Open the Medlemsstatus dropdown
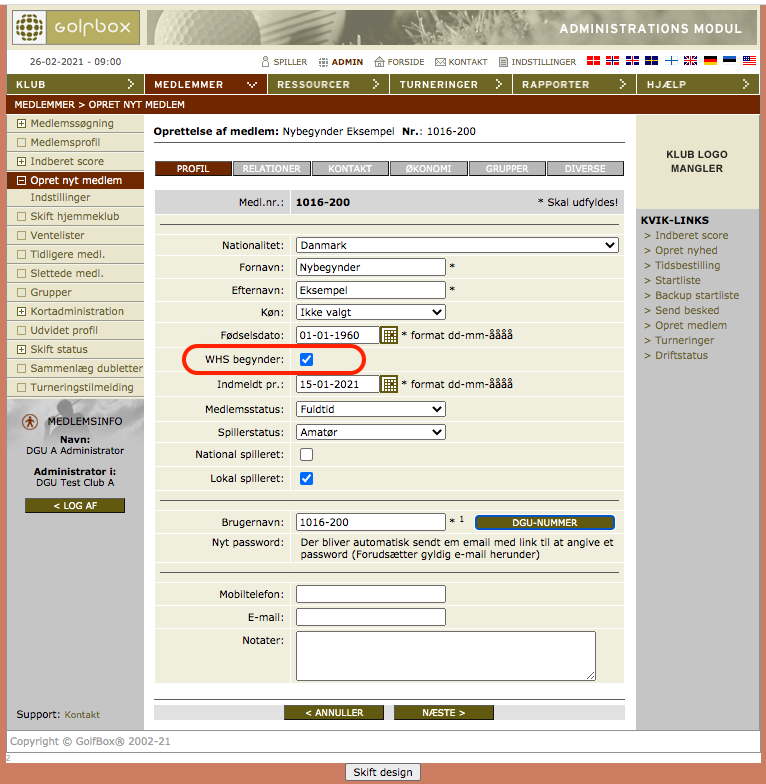 [370, 409]
